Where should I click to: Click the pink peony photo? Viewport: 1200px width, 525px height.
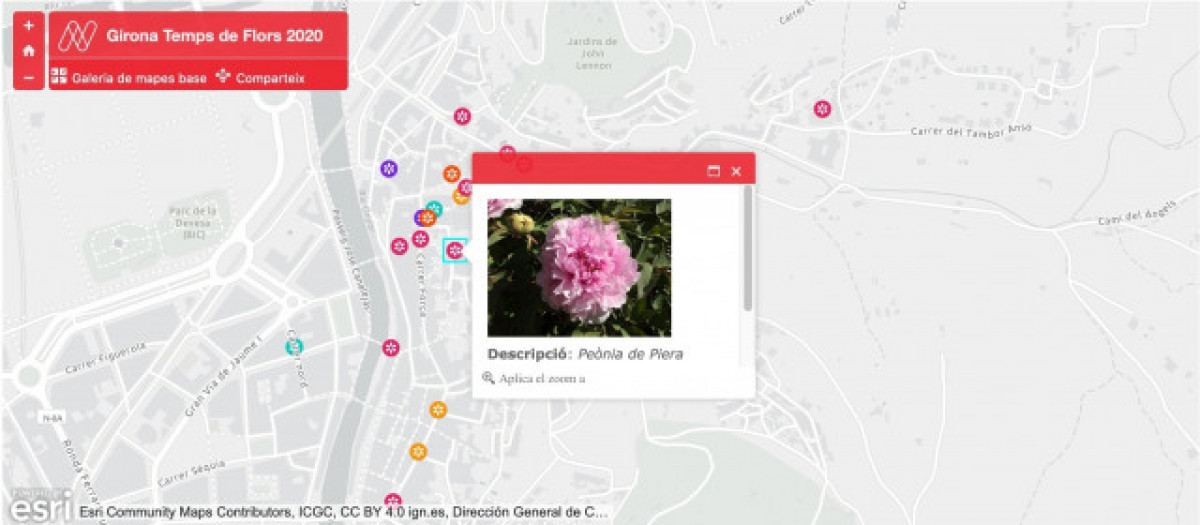579,267
